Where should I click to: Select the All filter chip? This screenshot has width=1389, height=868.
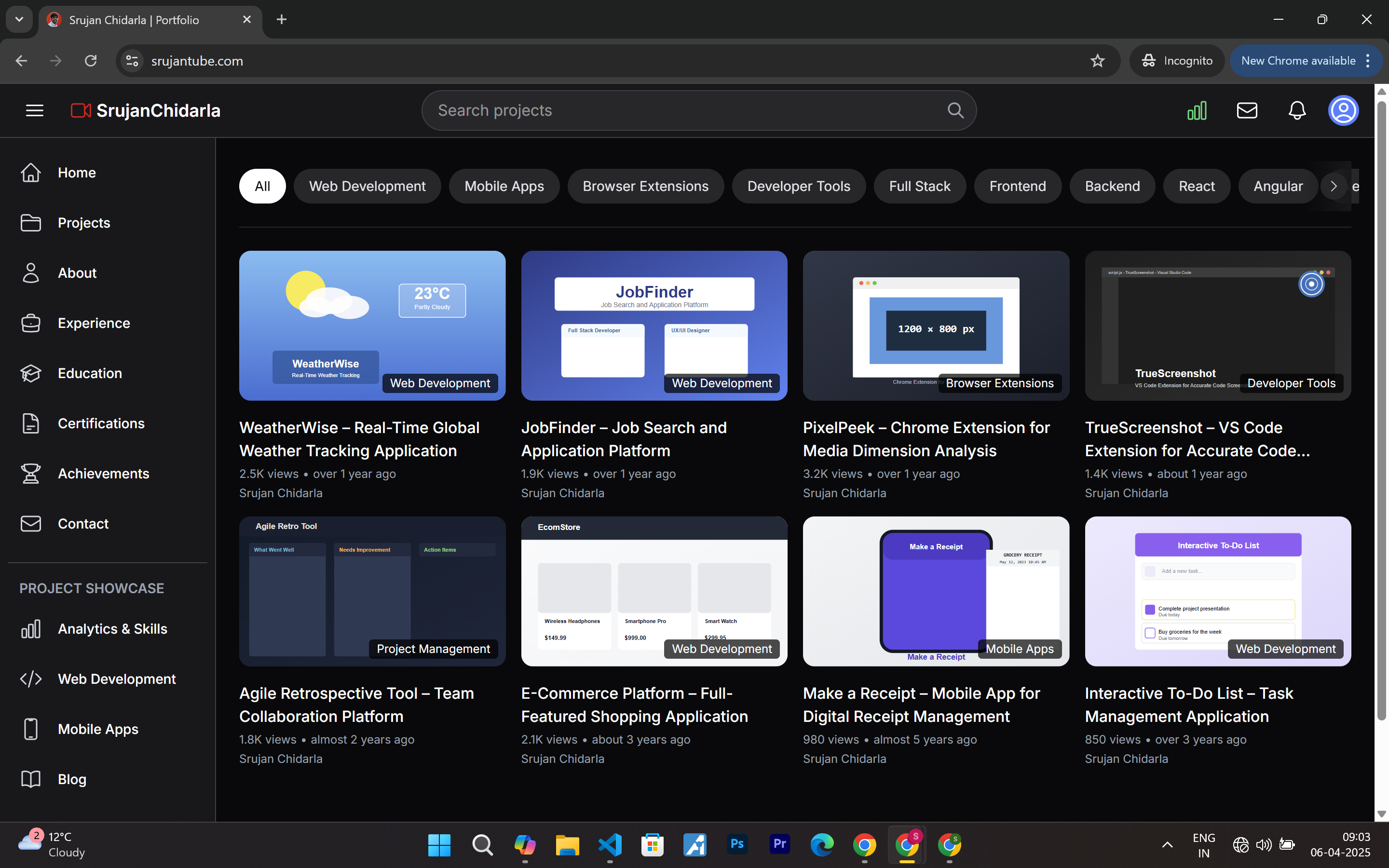click(x=262, y=186)
